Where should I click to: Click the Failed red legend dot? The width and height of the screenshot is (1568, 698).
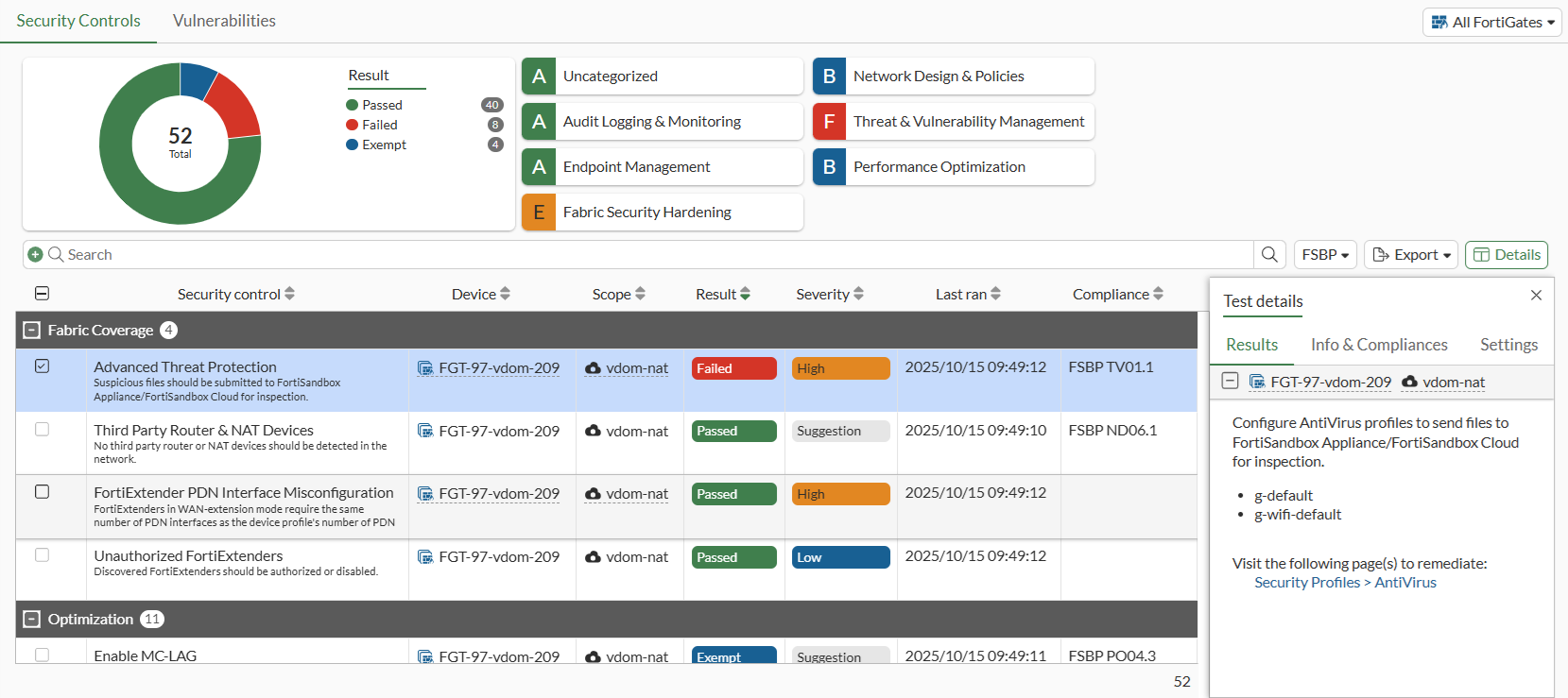click(x=353, y=125)
